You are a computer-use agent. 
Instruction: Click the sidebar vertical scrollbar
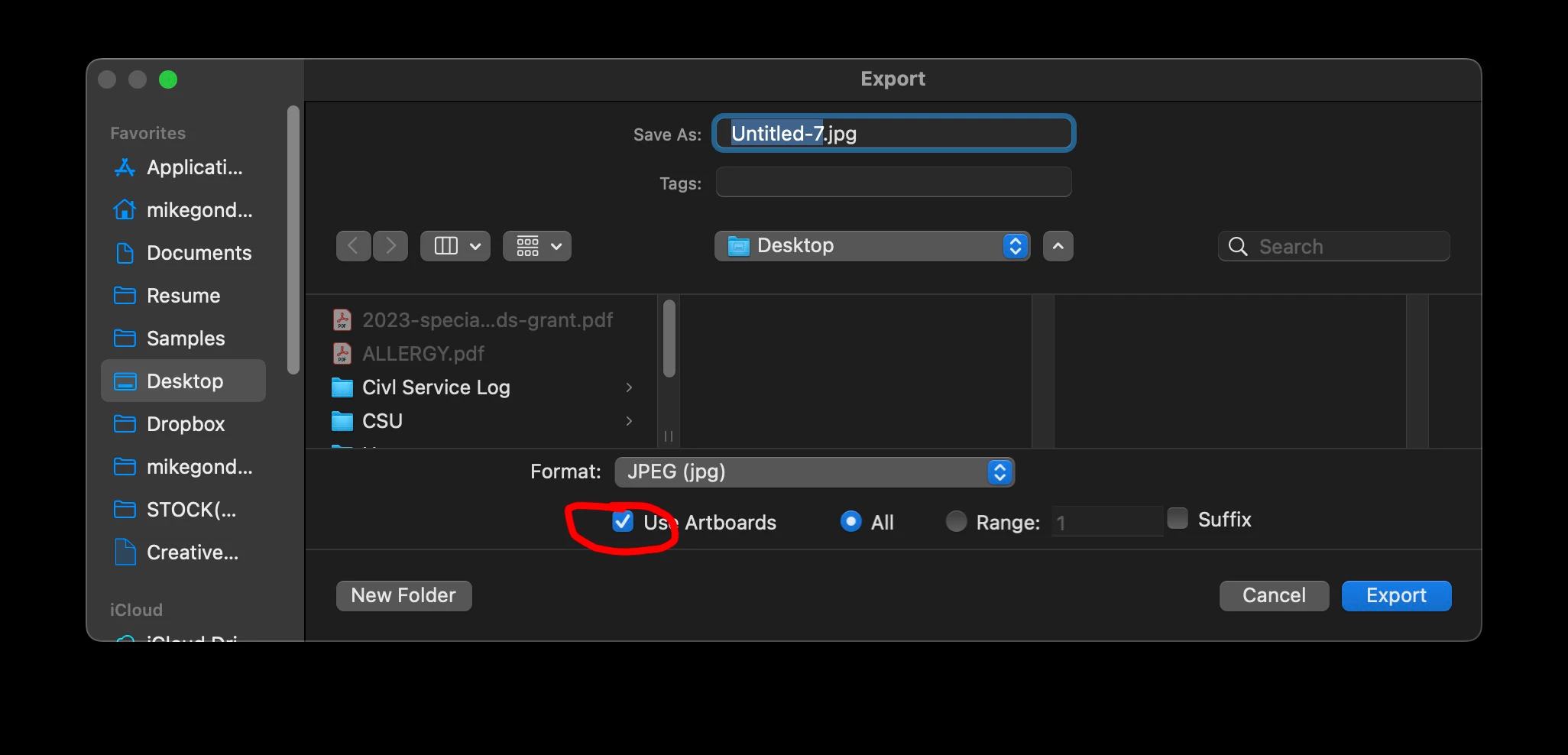coord(293,240)
